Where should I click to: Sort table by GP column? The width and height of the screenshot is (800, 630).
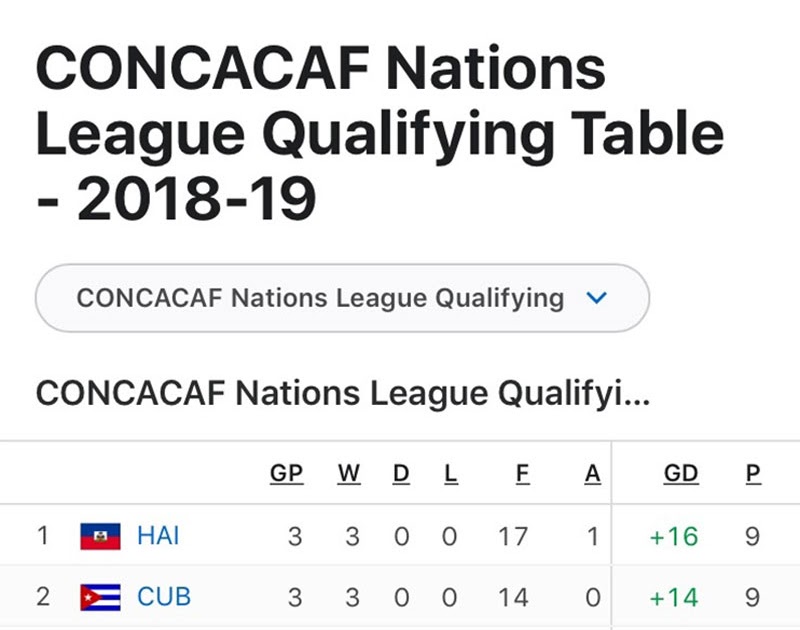point(287,473)
